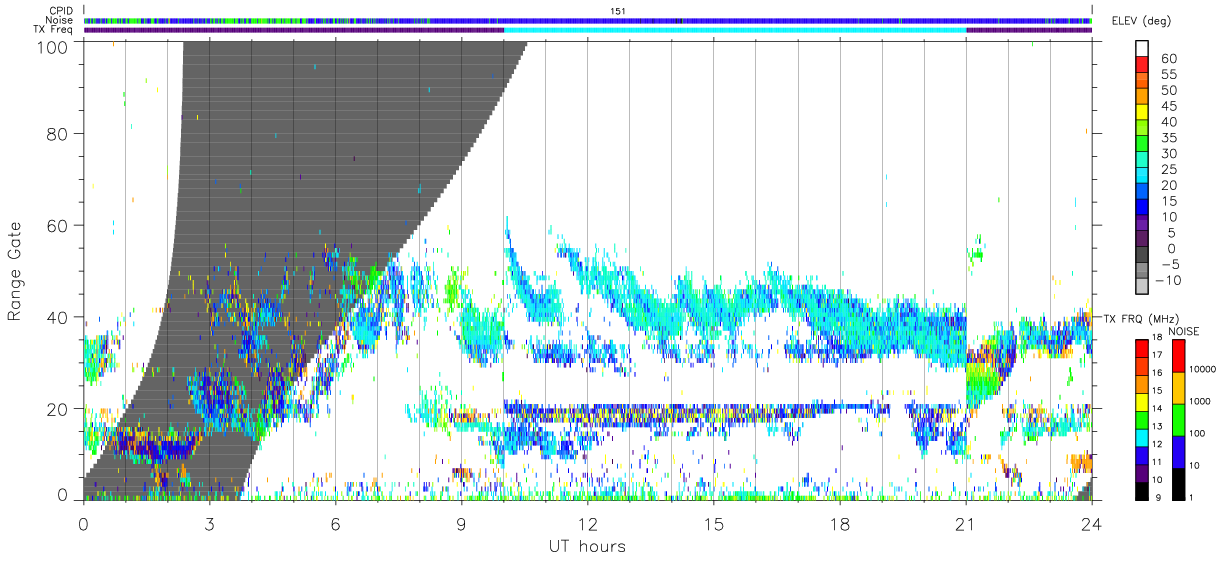The width and height of the screenshot is (1228, 567).
Task: Click the "NOISE" colorbar title
Action: 1186,331
